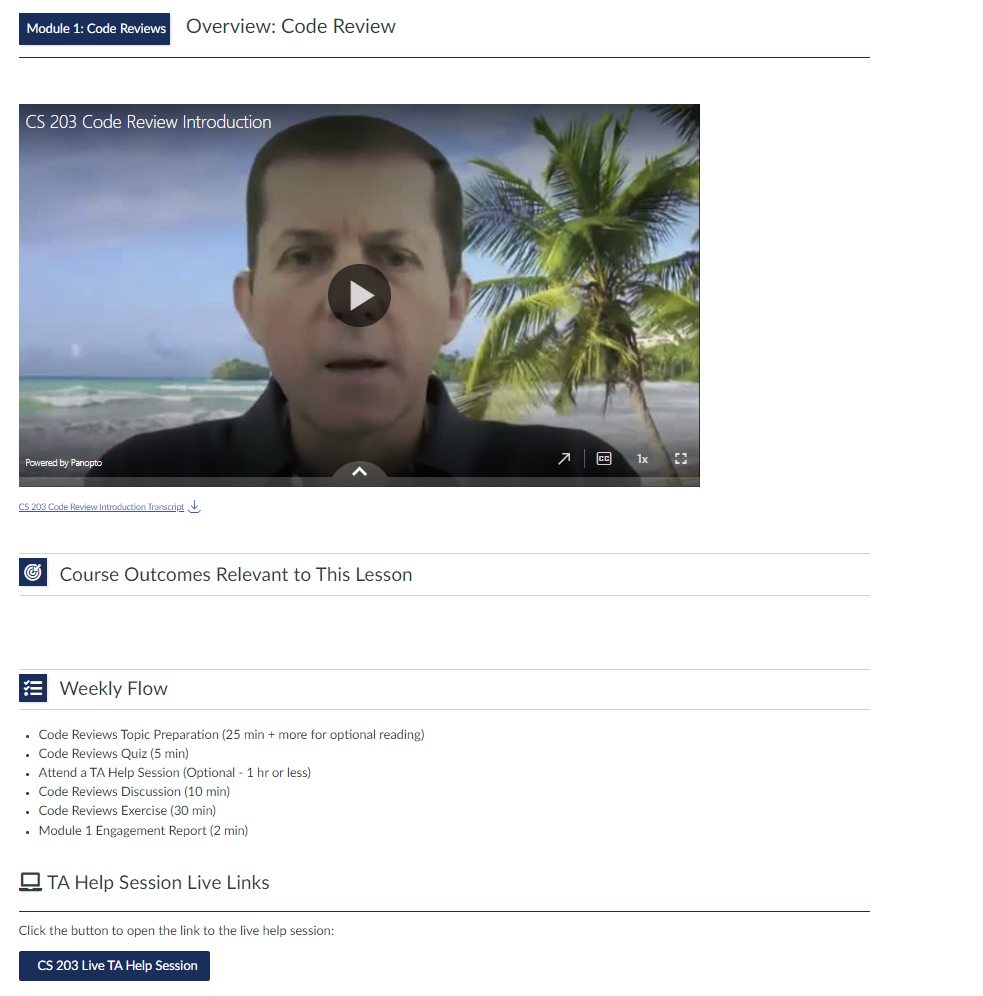Click the Powered by Panopto label
Viewport: 983px width, 996px height.
click(64, 463)
